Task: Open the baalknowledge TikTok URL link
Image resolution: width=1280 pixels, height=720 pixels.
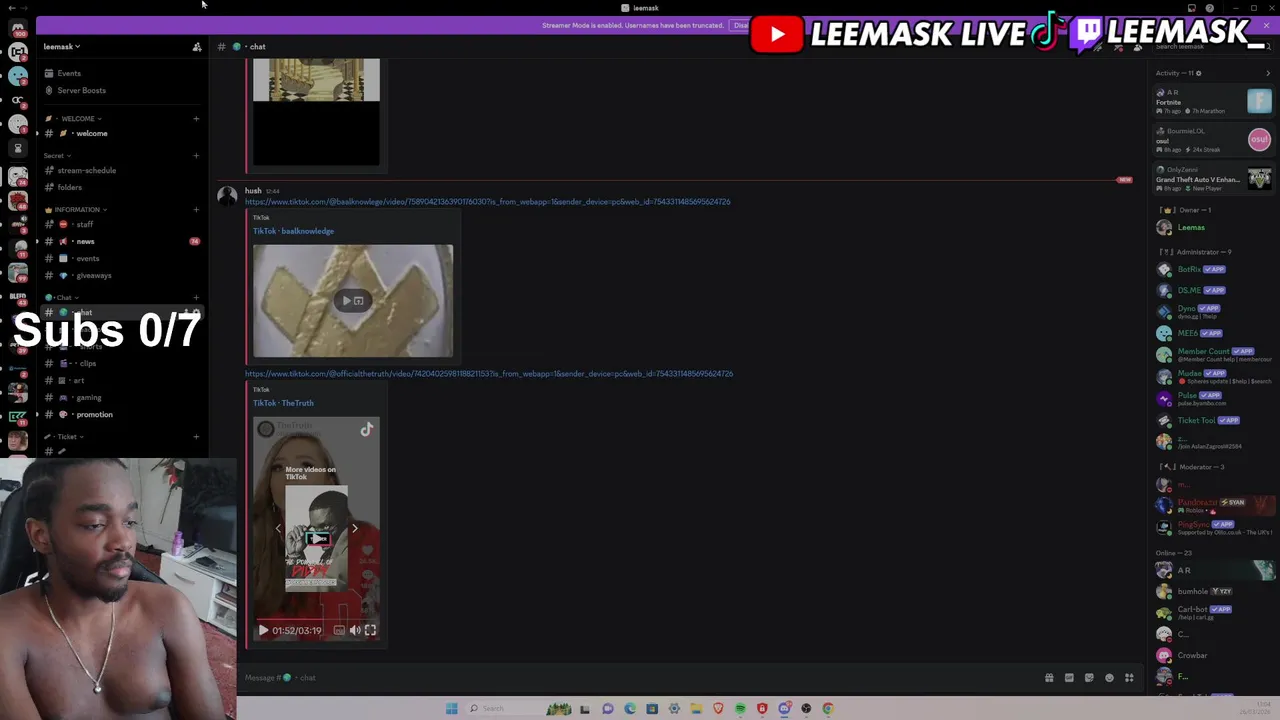Action: (488, 202)
